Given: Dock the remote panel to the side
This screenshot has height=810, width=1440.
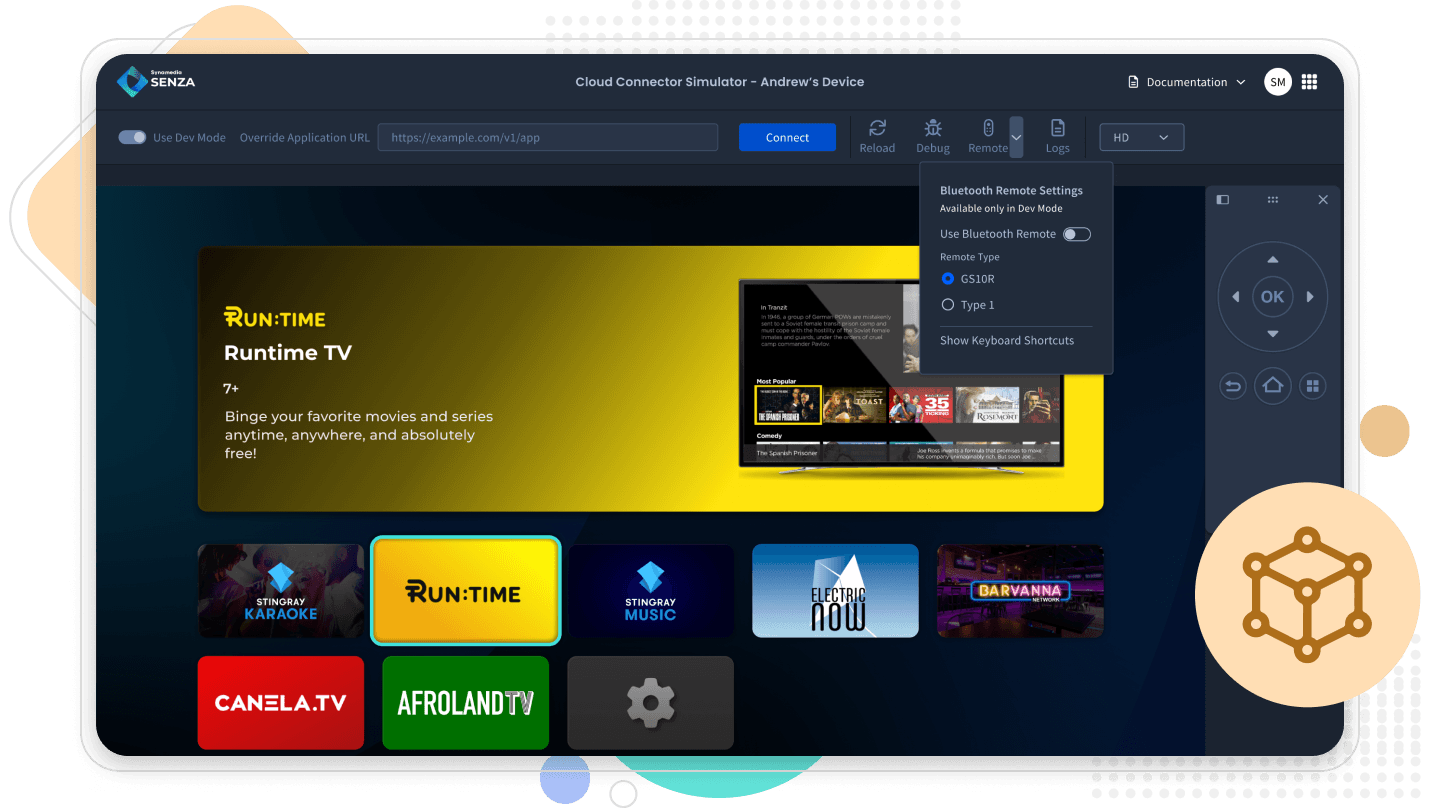Looking at the screenshot, I should click(1222, 200).
